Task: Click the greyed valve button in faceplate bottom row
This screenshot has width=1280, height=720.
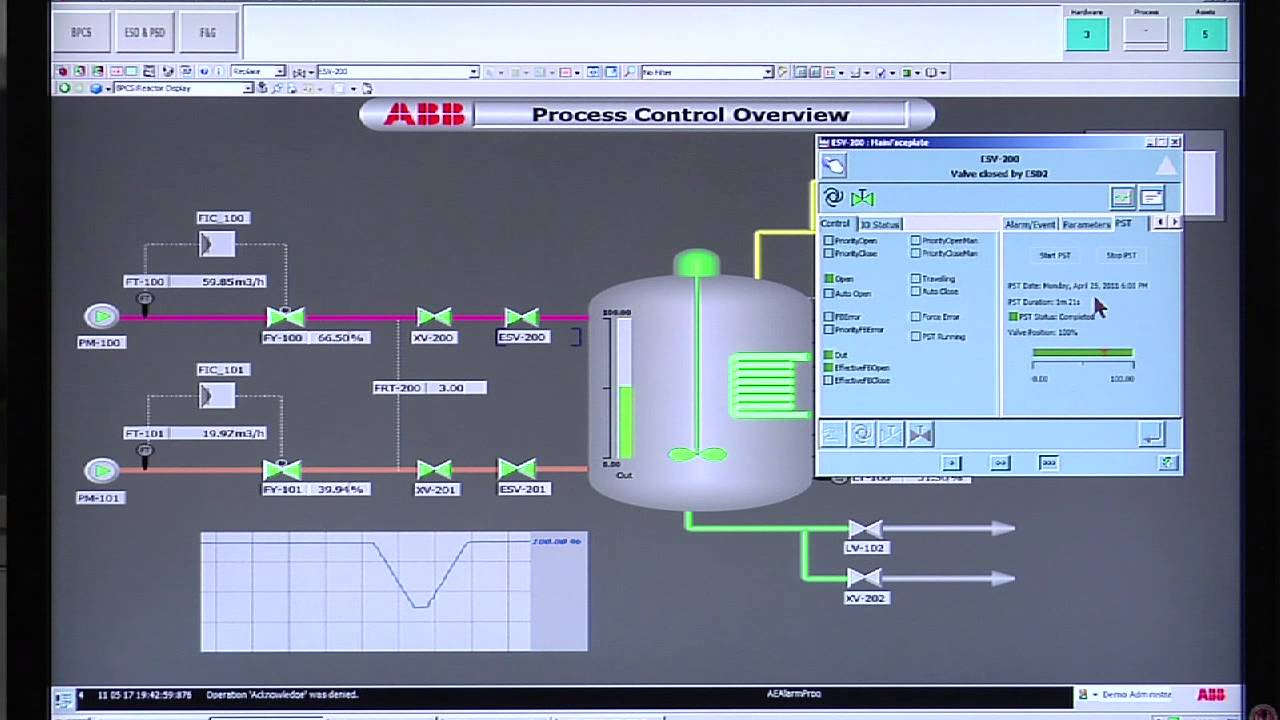Action: [x=920, y=434]
